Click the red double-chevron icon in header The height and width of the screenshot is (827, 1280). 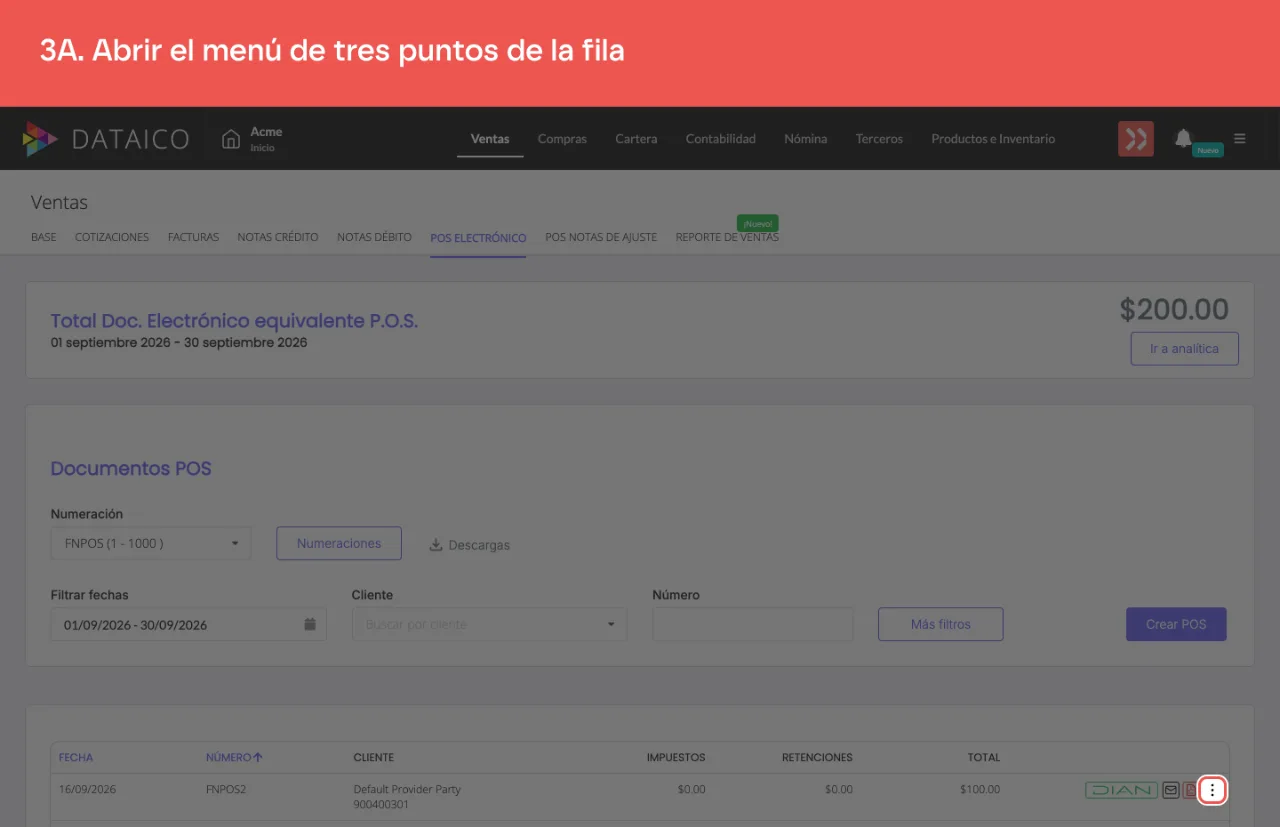pos(1136,139)
